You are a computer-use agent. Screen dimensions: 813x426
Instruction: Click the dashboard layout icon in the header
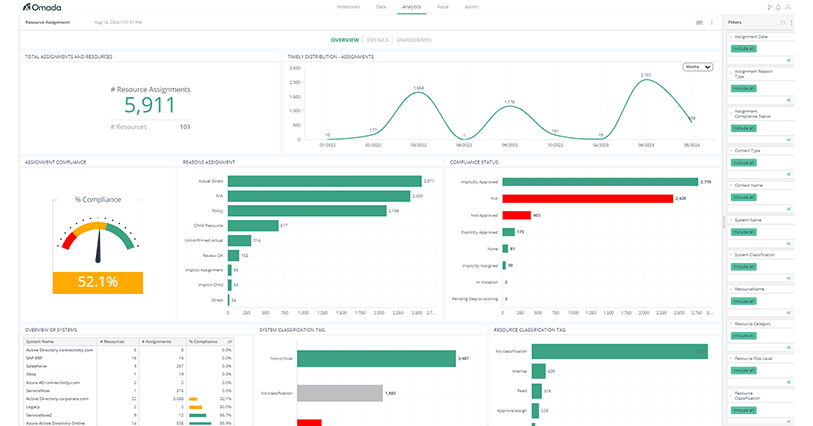(699, 22)
